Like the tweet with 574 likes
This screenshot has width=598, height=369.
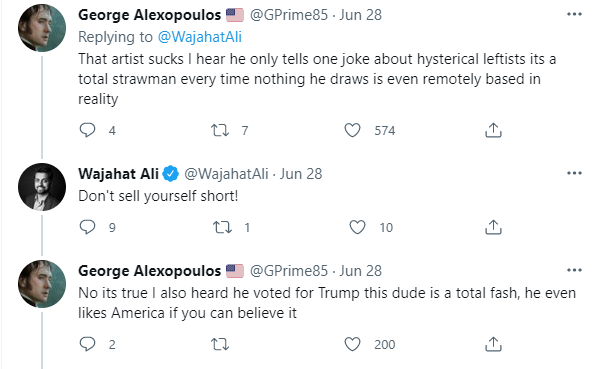352,130
